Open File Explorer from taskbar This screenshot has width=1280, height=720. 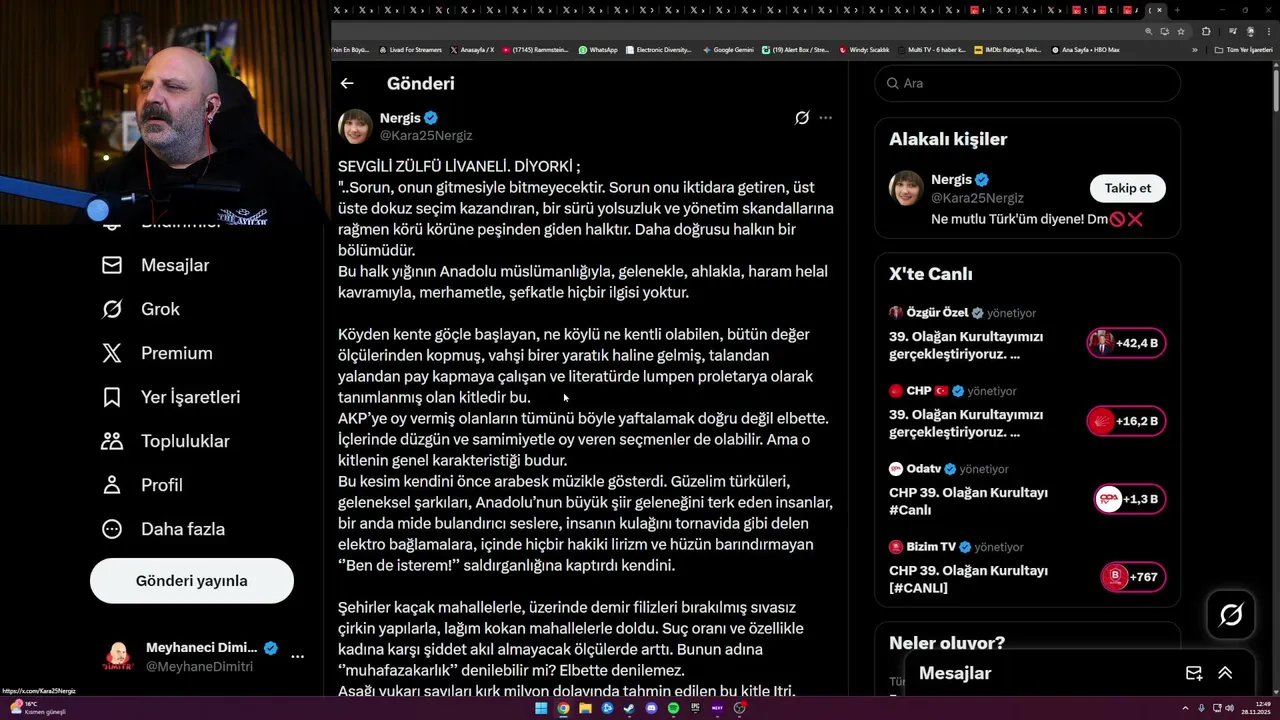585,708
